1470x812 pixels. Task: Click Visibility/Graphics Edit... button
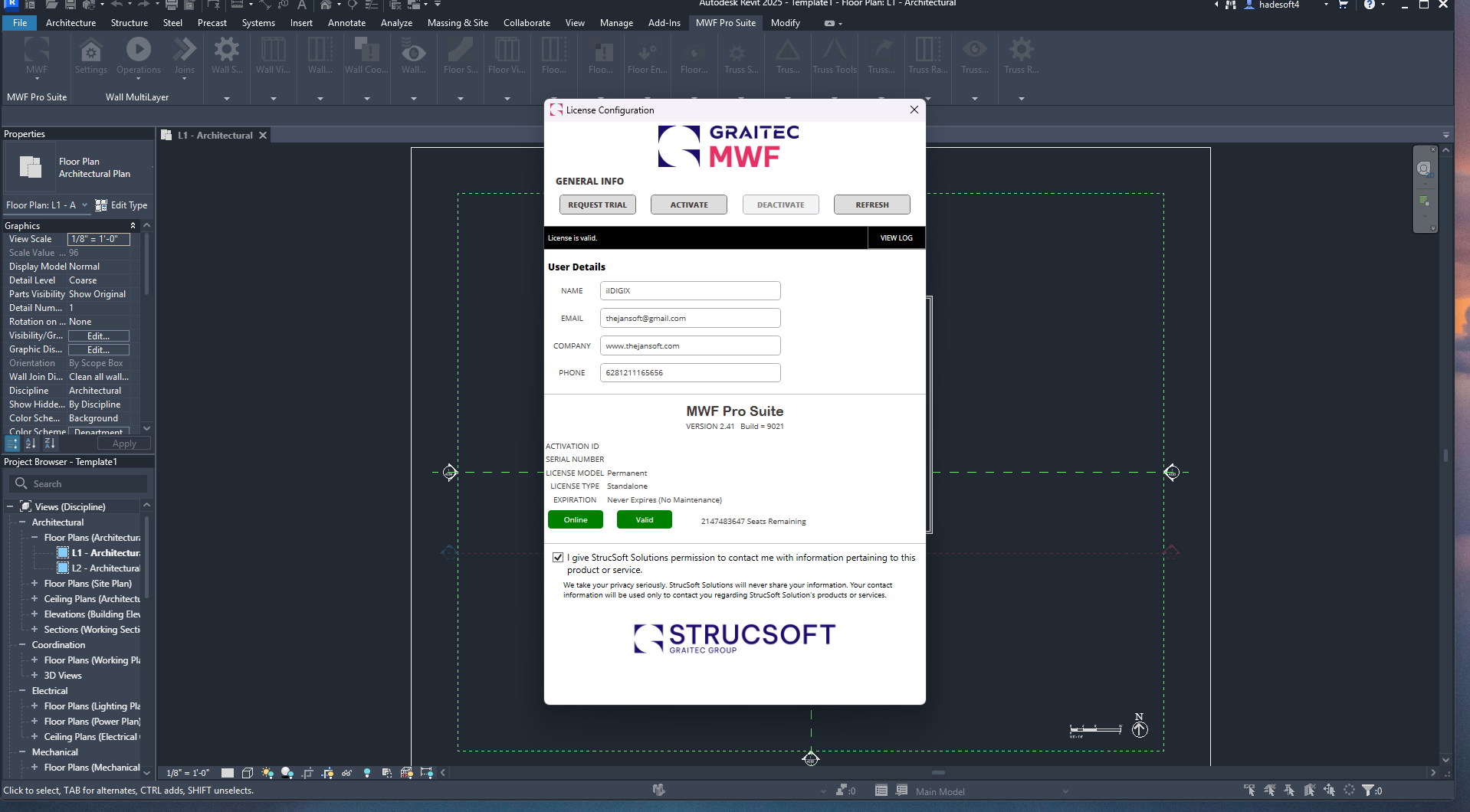click(x=99, y=336)
